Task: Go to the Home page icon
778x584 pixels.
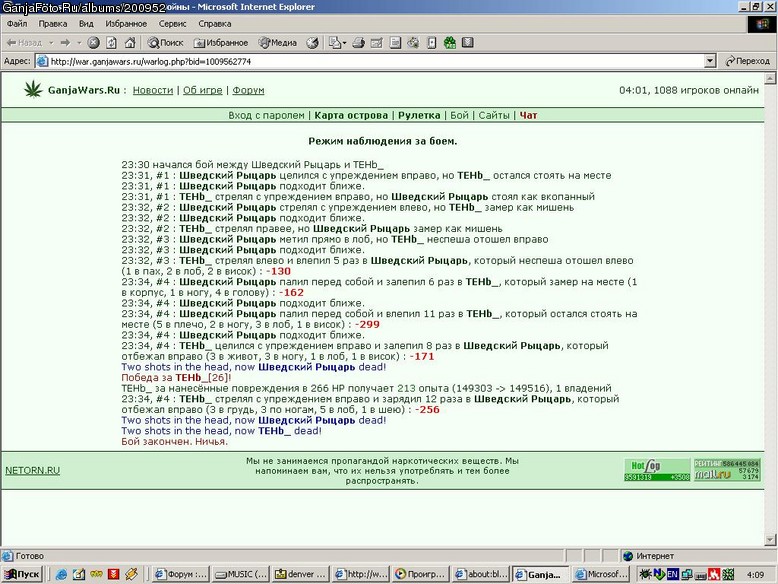Action: [x=130, y=43]
